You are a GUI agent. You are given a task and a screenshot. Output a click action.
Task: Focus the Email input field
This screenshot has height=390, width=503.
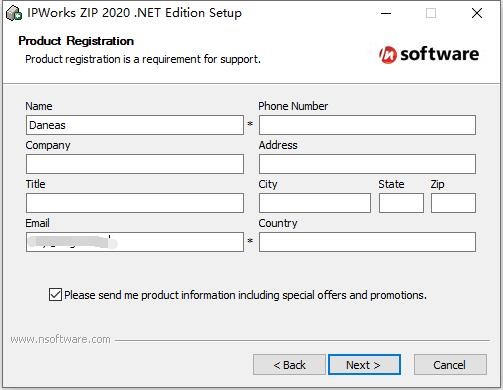135,242
